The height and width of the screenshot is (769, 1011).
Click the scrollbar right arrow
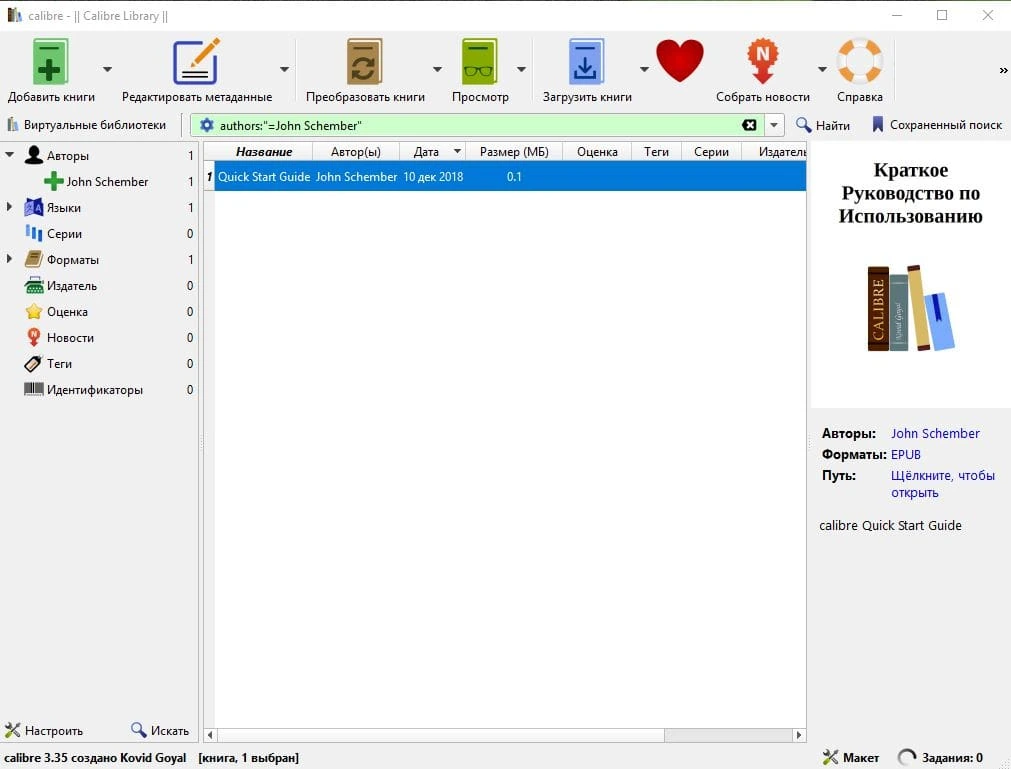(799, 735)
